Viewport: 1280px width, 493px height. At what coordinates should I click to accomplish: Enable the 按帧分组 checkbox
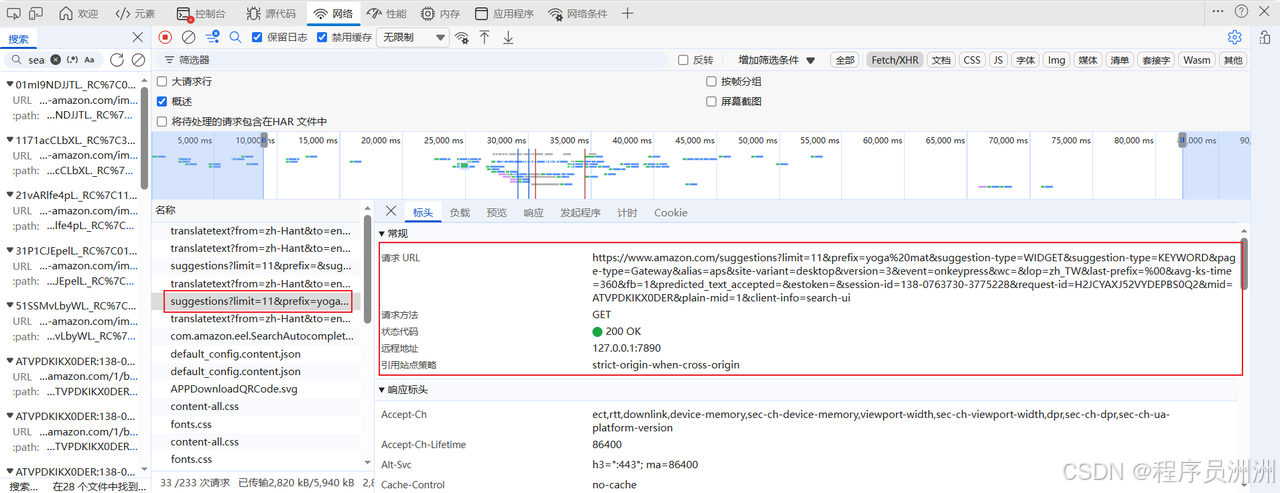(712, 82)
